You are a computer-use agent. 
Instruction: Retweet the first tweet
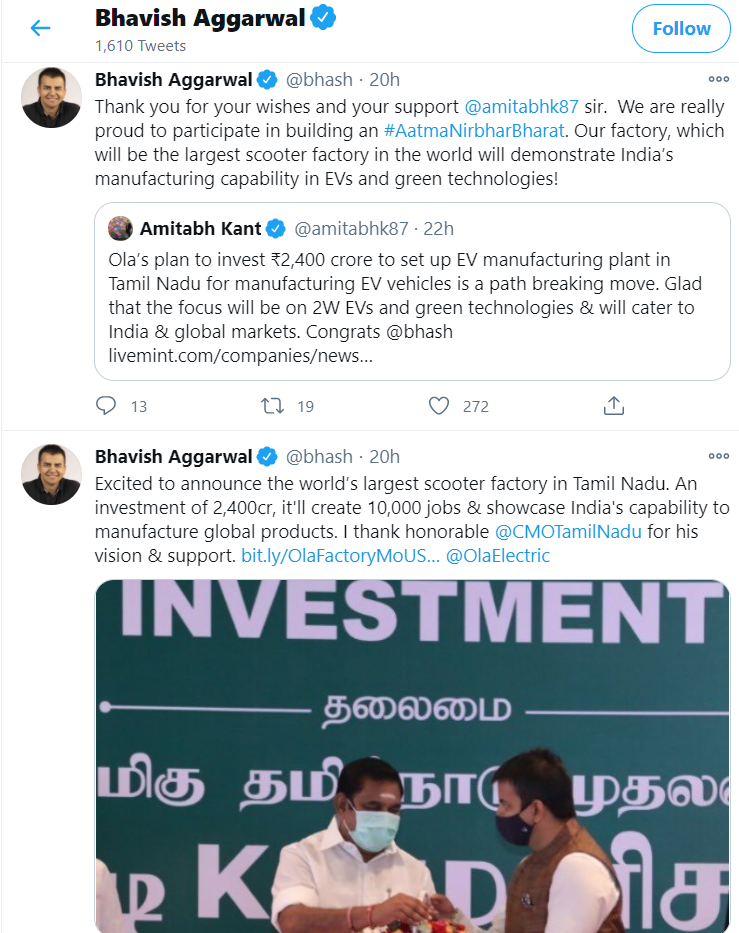273,406
